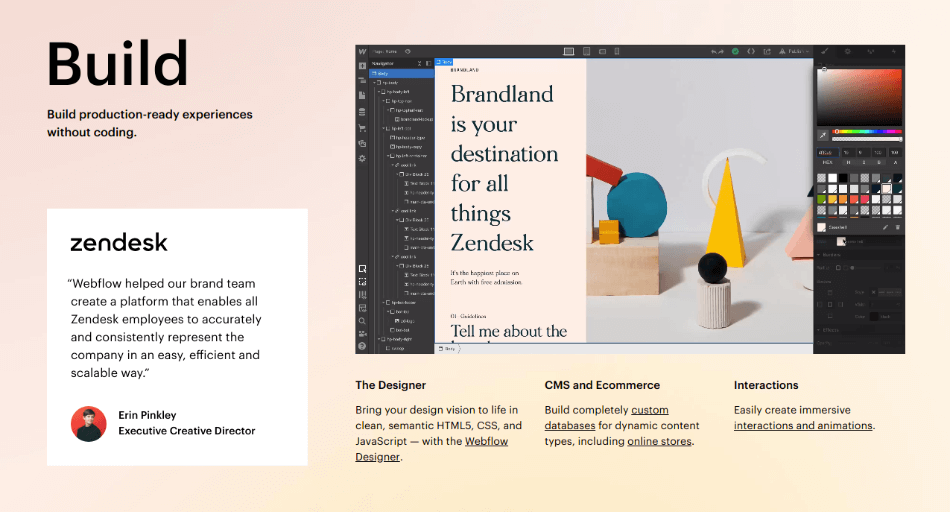This screenshot has width=950, height=512.
Task: Open the online stores link
Action: click(659, 441)
